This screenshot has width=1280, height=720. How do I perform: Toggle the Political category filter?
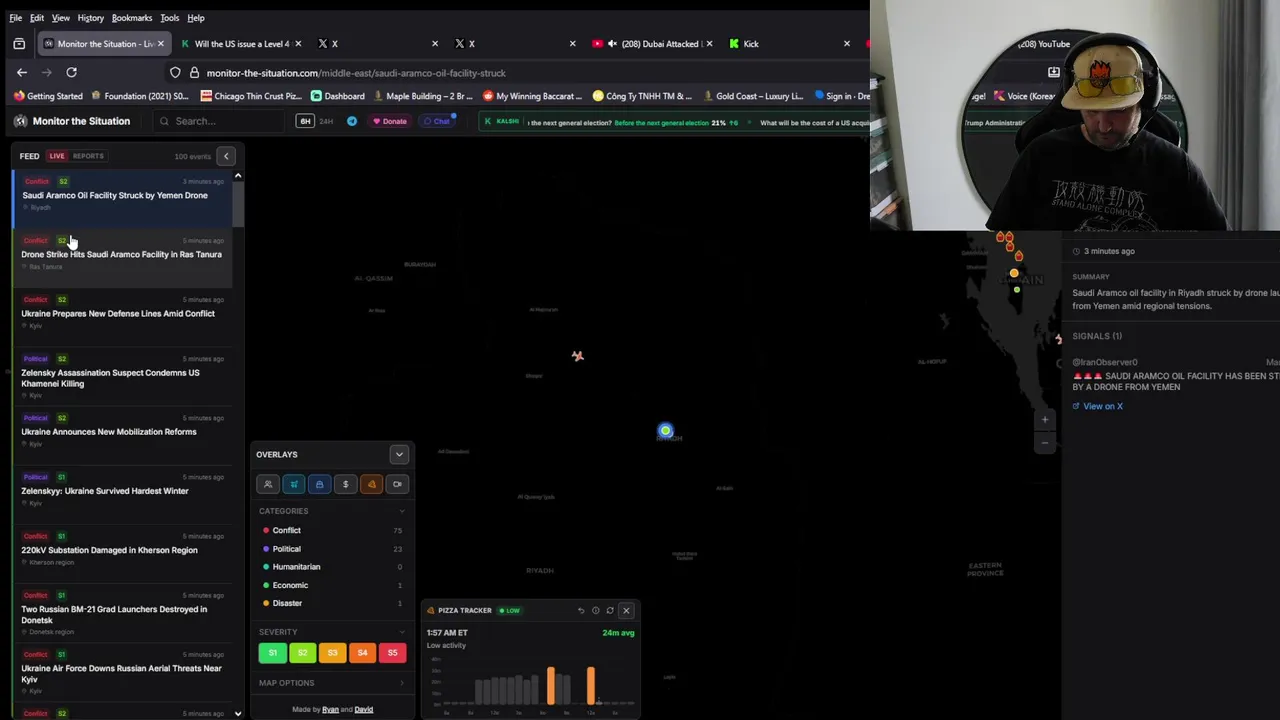click(x=331, y=549)
